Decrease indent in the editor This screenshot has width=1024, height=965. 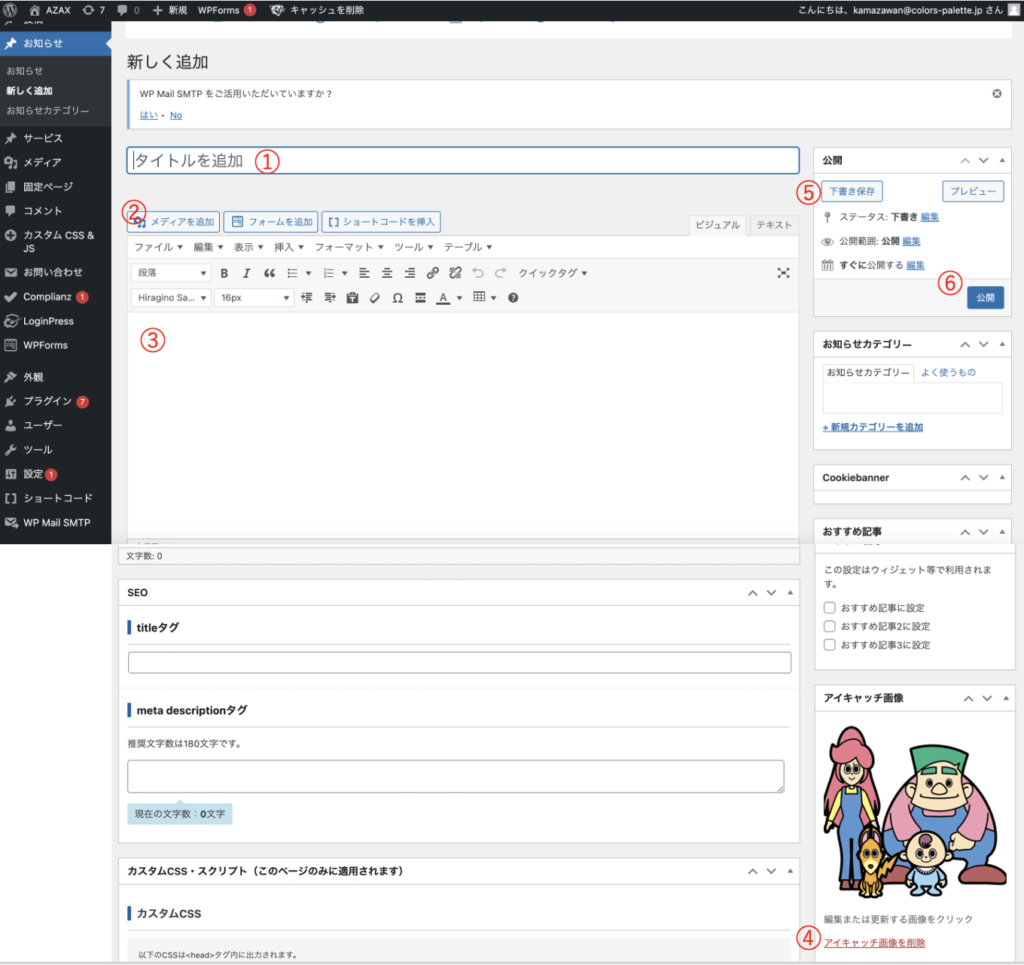[306, 298]
